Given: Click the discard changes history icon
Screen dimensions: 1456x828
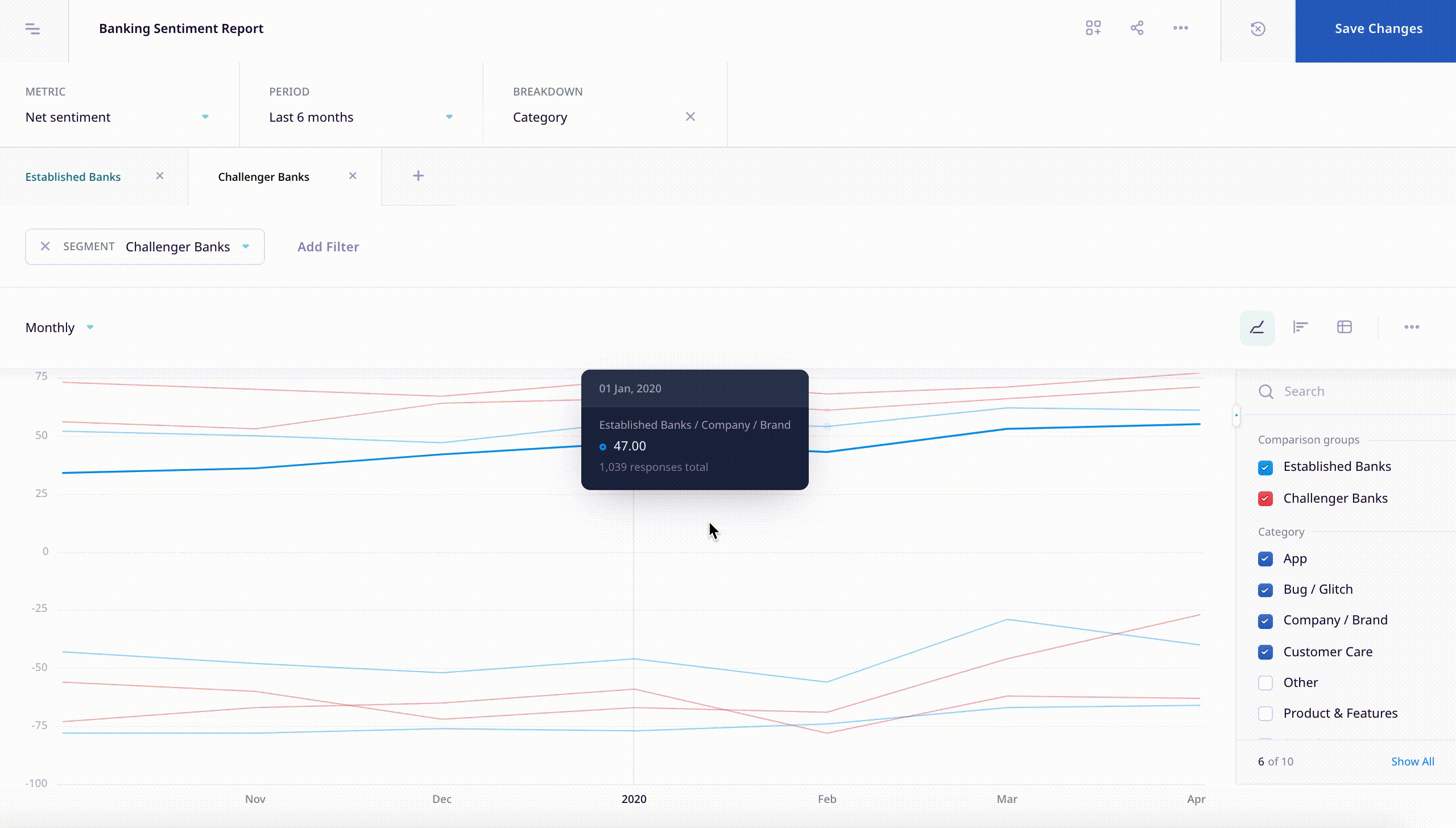Looking at the screenshot, I should [1258, 29].
